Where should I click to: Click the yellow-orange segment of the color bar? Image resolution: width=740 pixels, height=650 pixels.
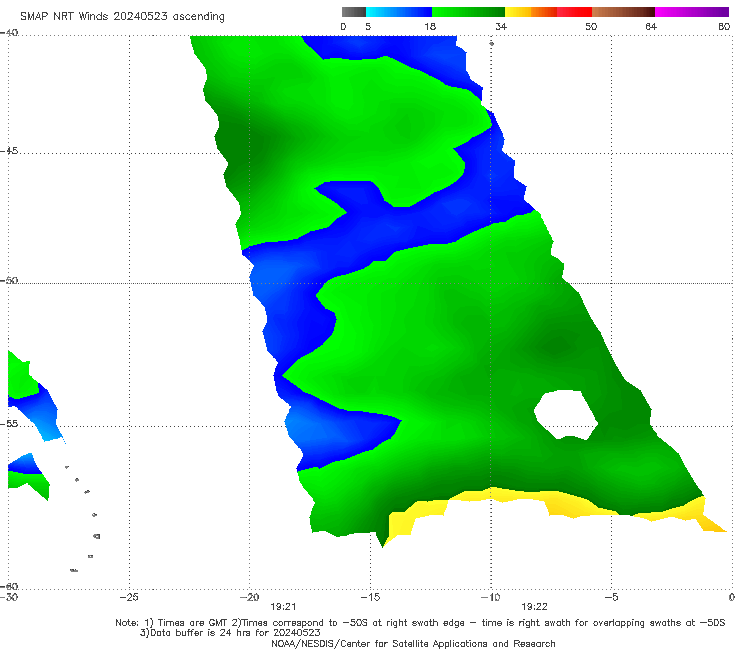531,12
